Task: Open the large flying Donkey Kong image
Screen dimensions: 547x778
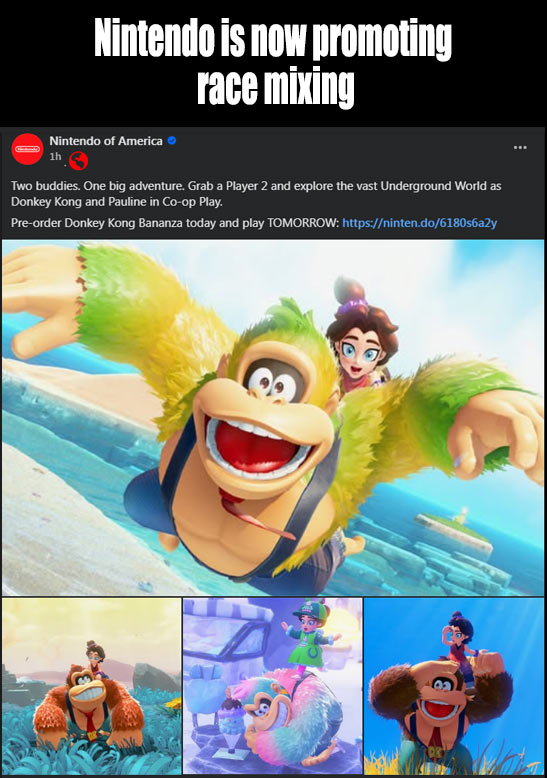Action: tap(273, 417)
